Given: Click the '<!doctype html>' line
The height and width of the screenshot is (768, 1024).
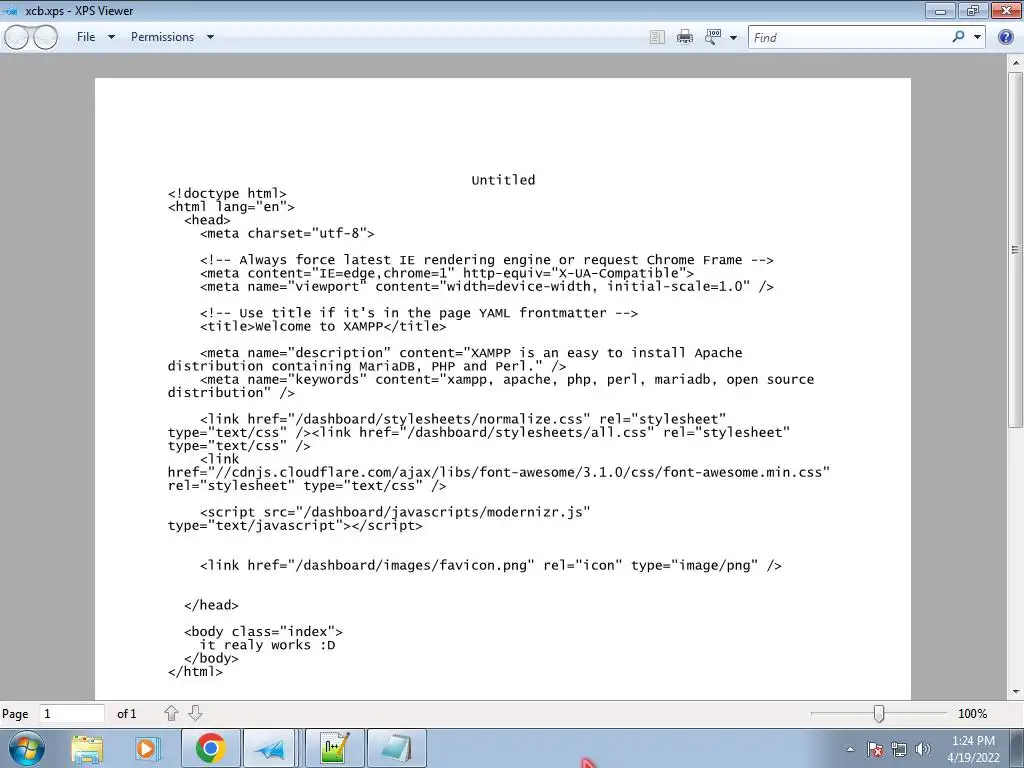Looking at the screenshot, I should [227, 193].
